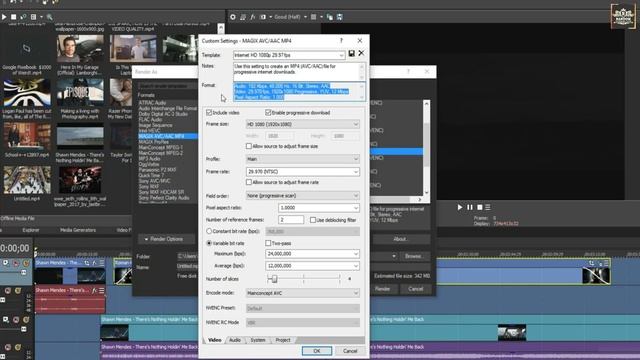Enable Use deblocking filter checkbox
Screen dimensions: 640x360
pyautogui.click(x=313, y=220)
